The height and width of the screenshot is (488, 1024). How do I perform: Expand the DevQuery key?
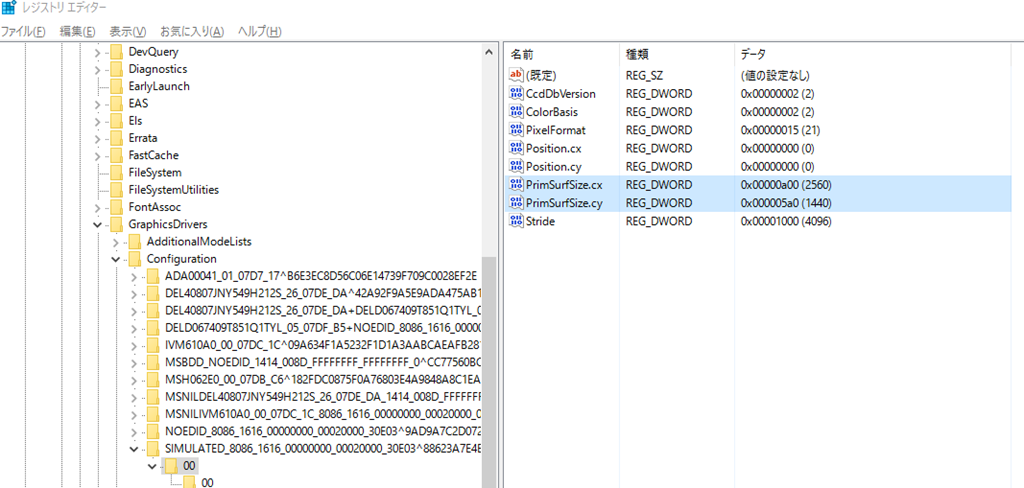point(98,52)
